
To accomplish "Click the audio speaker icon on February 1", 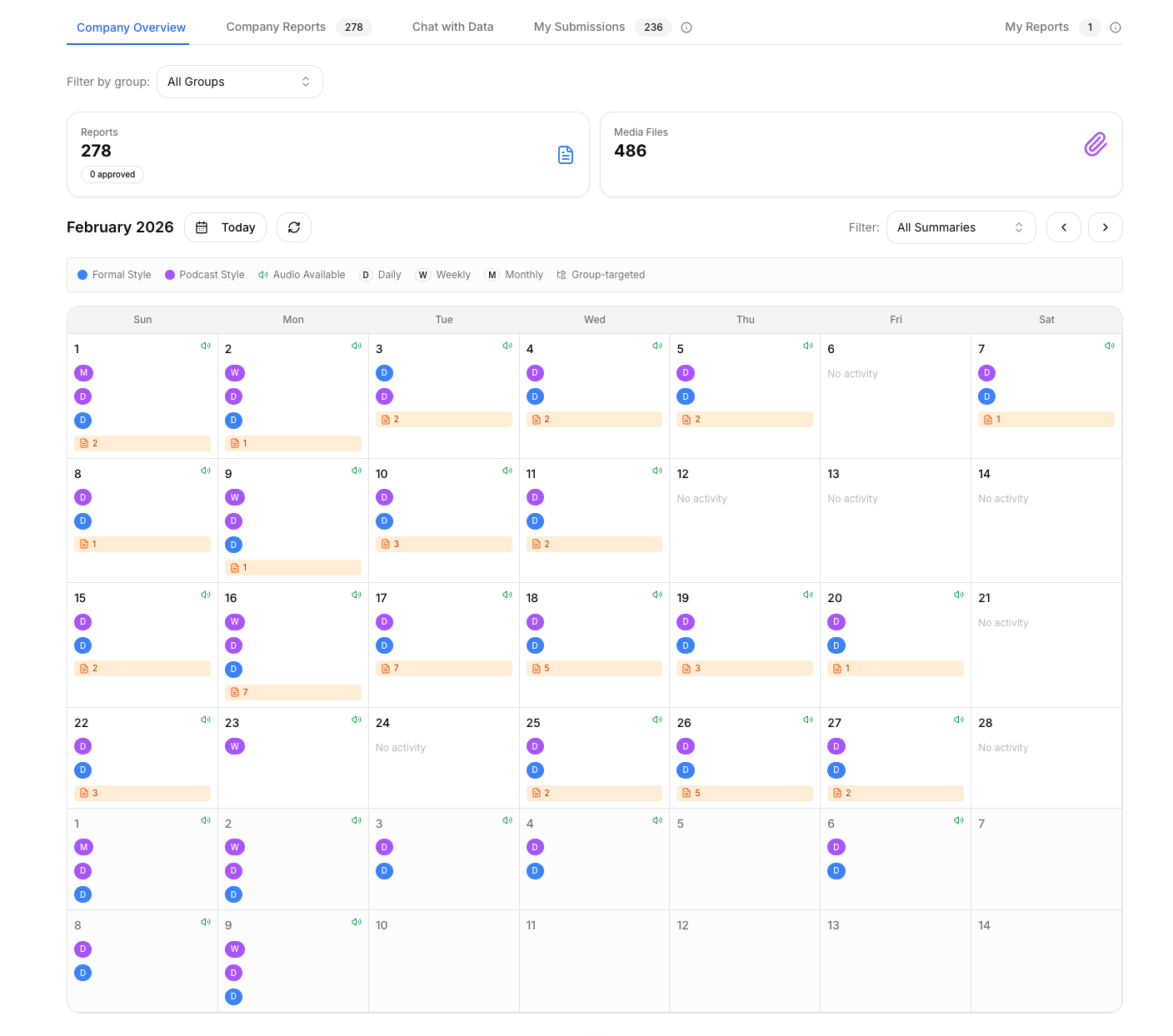I will click(206, 346).
